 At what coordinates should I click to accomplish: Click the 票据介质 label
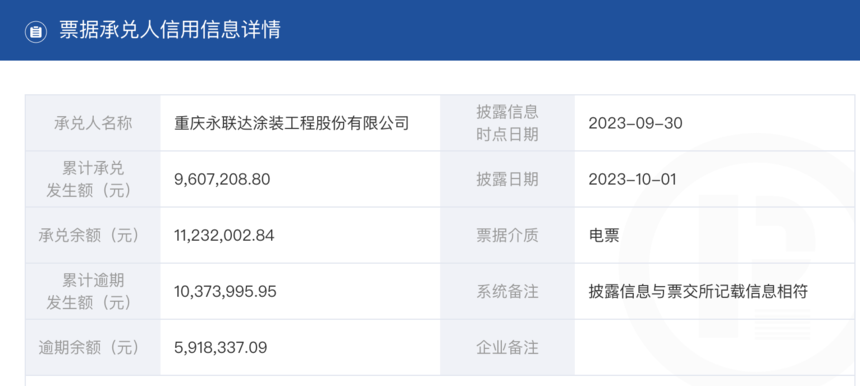click(x=507, y=235)
